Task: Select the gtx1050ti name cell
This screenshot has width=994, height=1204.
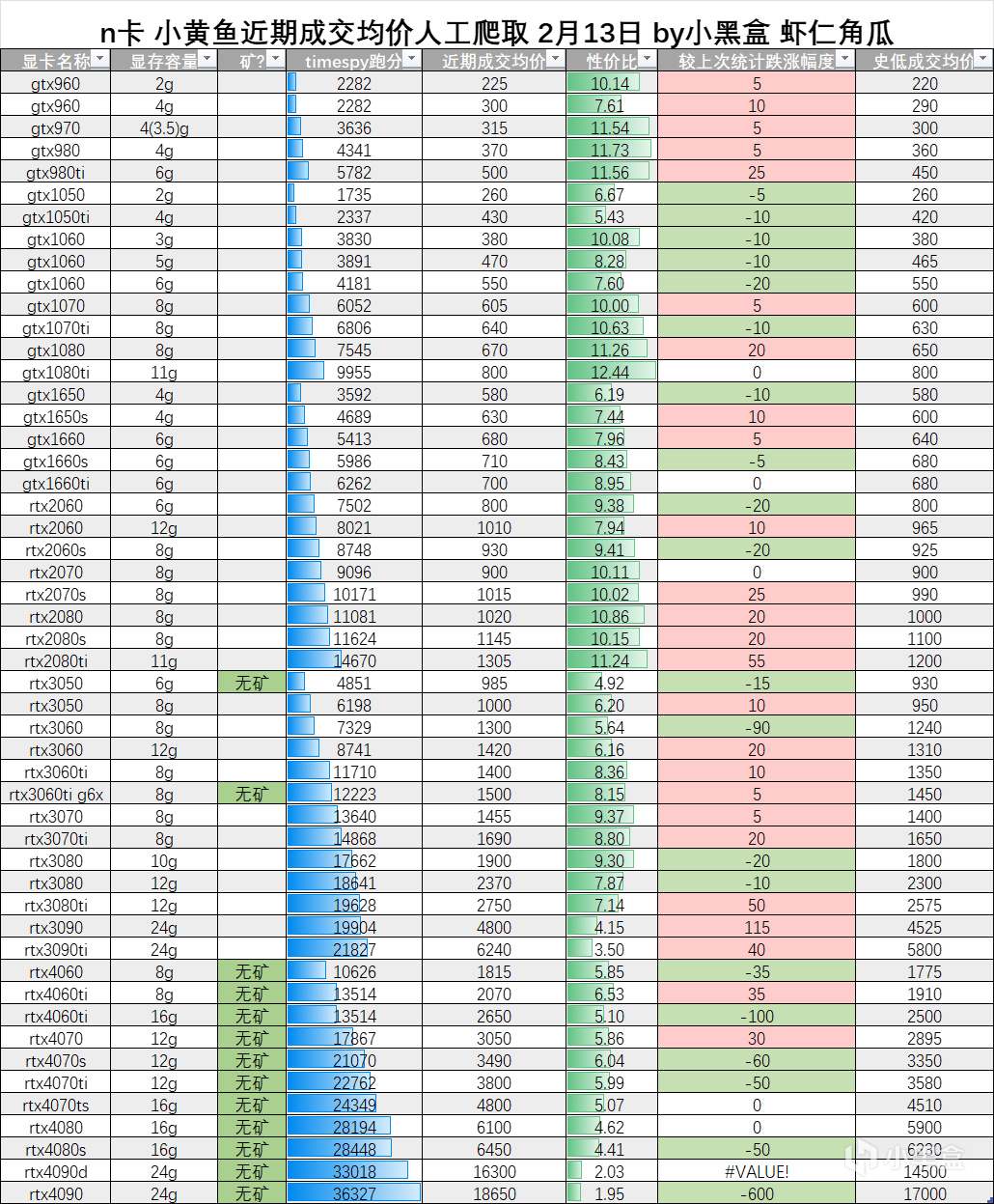Action: coord(55,217)
